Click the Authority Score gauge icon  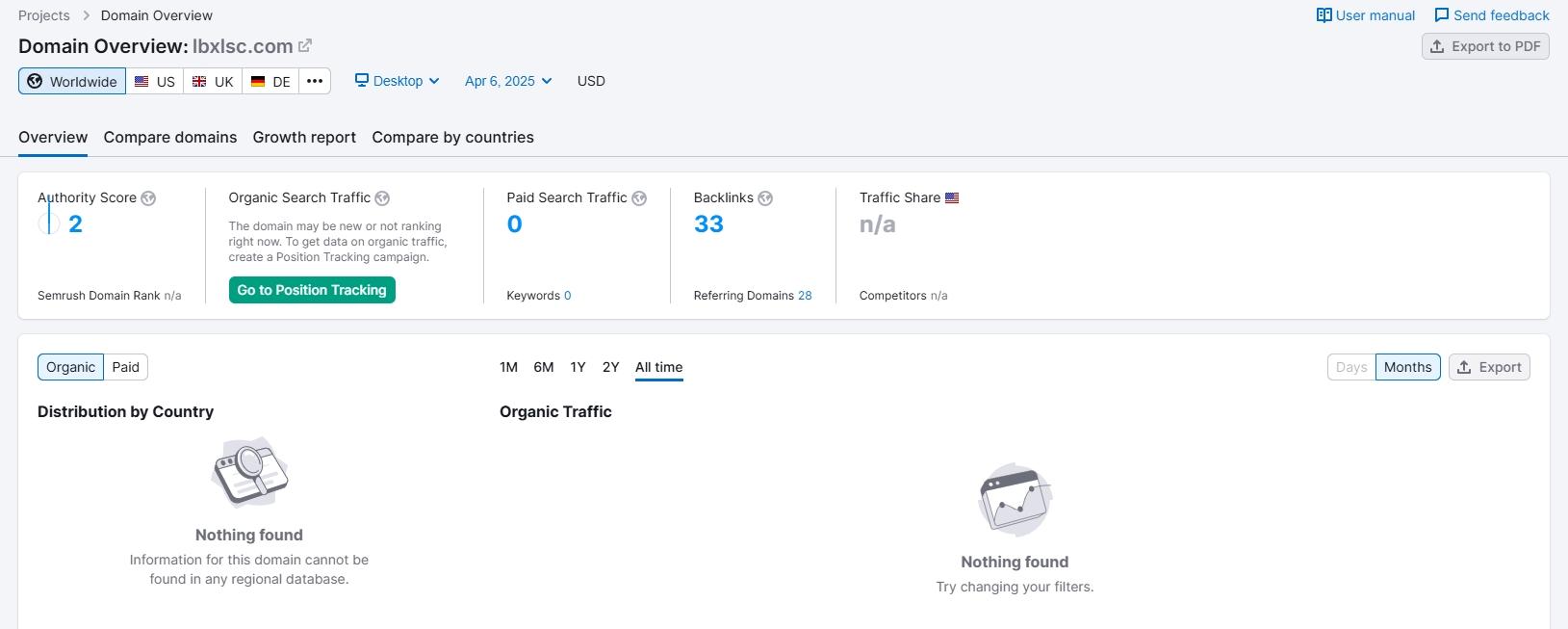click(48, 223)
